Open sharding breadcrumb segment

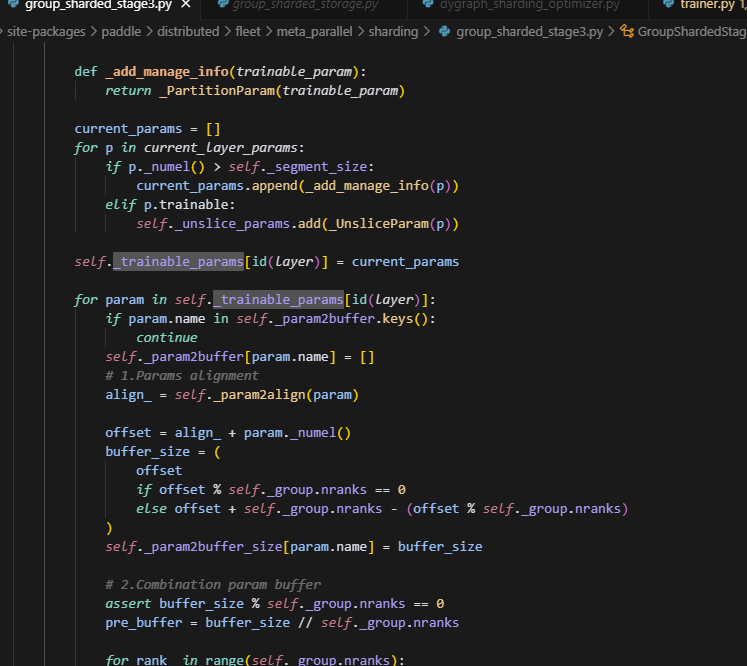pyautogui.click(x=392, y=32)
